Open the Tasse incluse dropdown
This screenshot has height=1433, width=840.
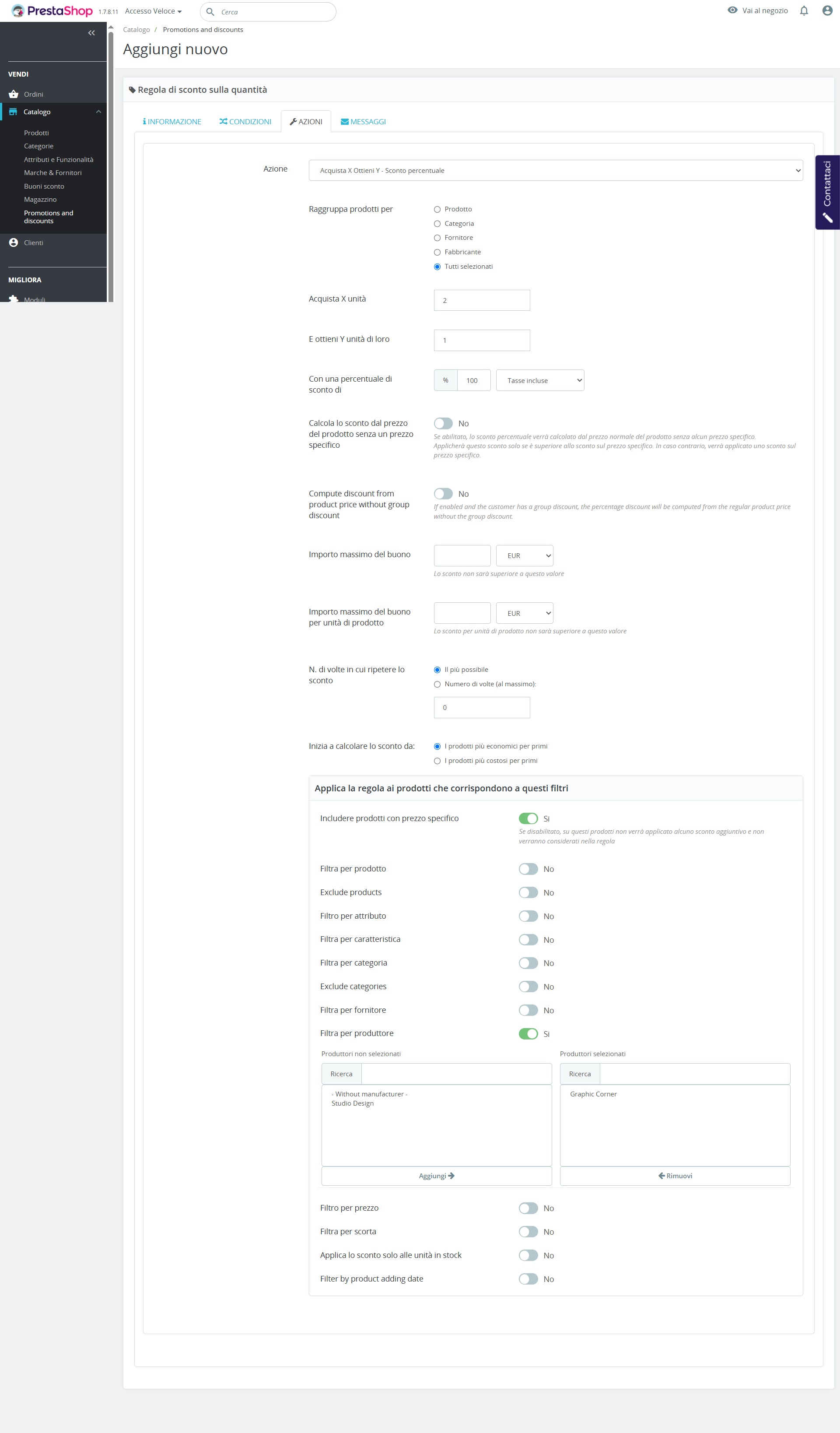click(x=540, y=380)
